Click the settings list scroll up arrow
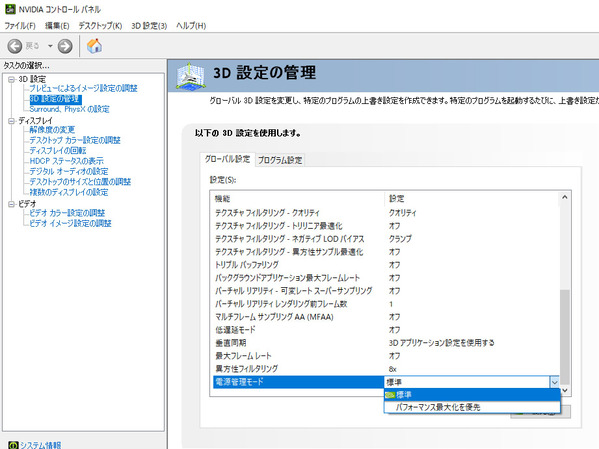Screen dimensions: 599x449 point(565,198)
